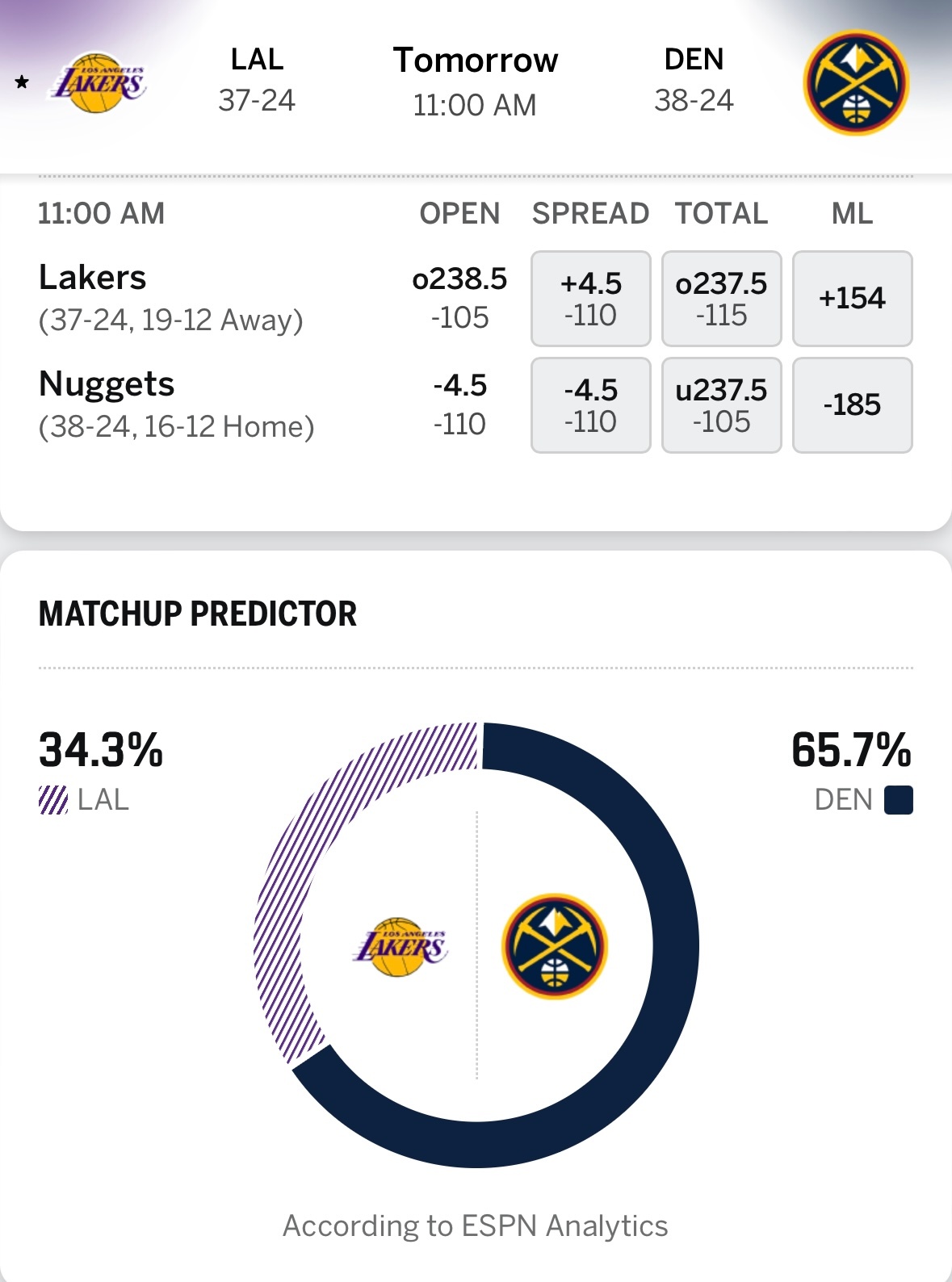Tap the Tomorrow 11:00 AM game time

pos(476,82)
